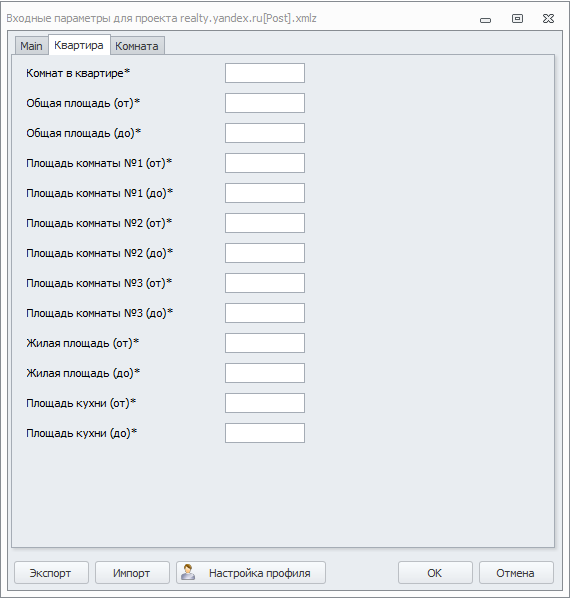The width and height of the screenshot is (571, 599).
Task: Maximize the input parameters window
Action: coord(517,18)
